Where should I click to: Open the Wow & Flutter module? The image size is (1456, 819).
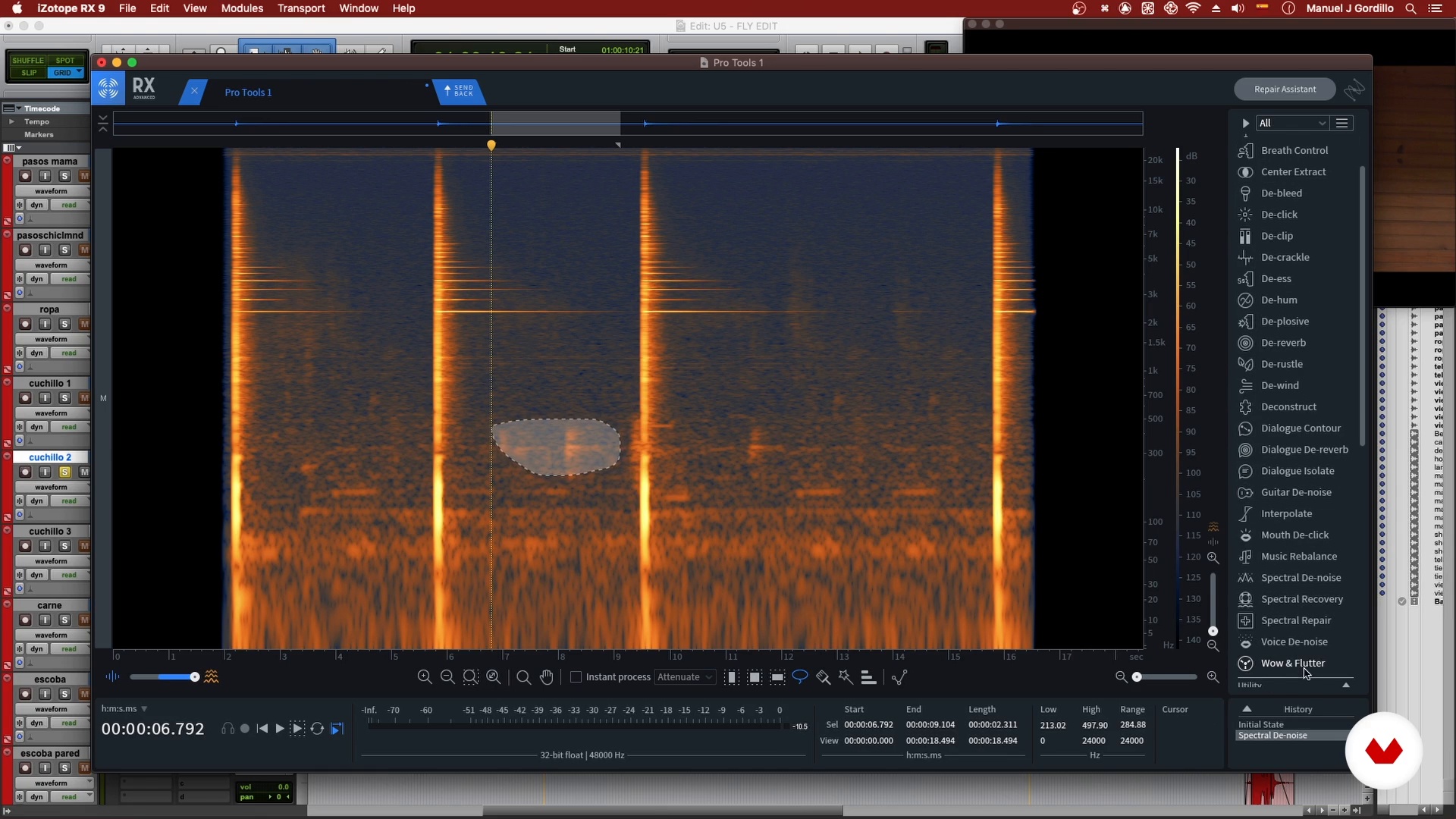point(1292,663)
